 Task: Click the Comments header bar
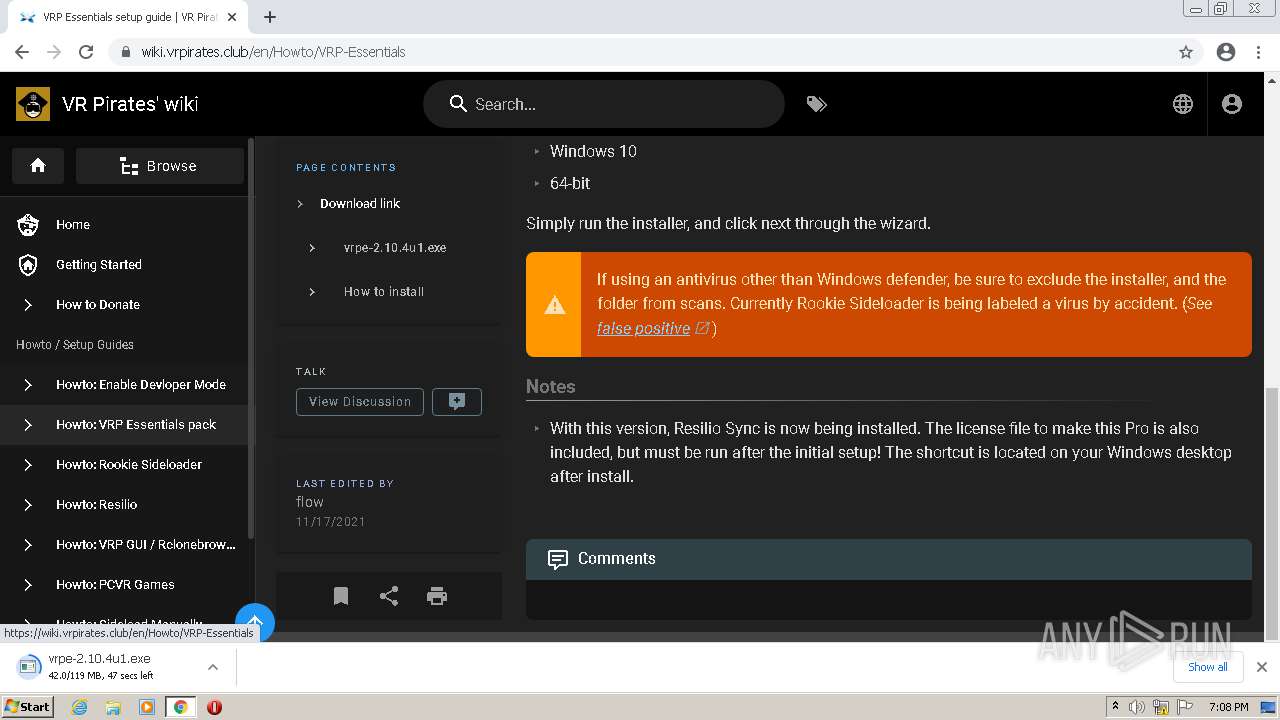click(x=889, y=559)
